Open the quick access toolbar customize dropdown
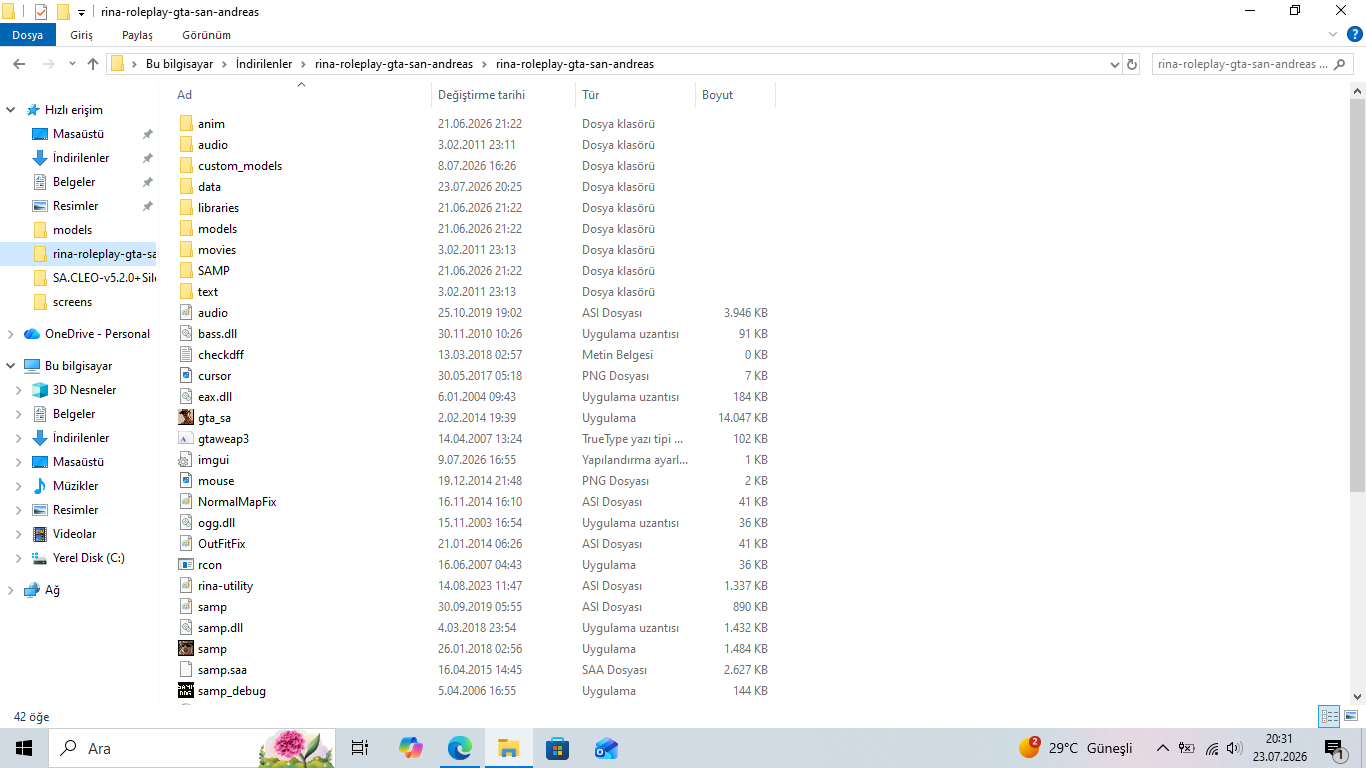1366x768 pixels. (81, 12)
